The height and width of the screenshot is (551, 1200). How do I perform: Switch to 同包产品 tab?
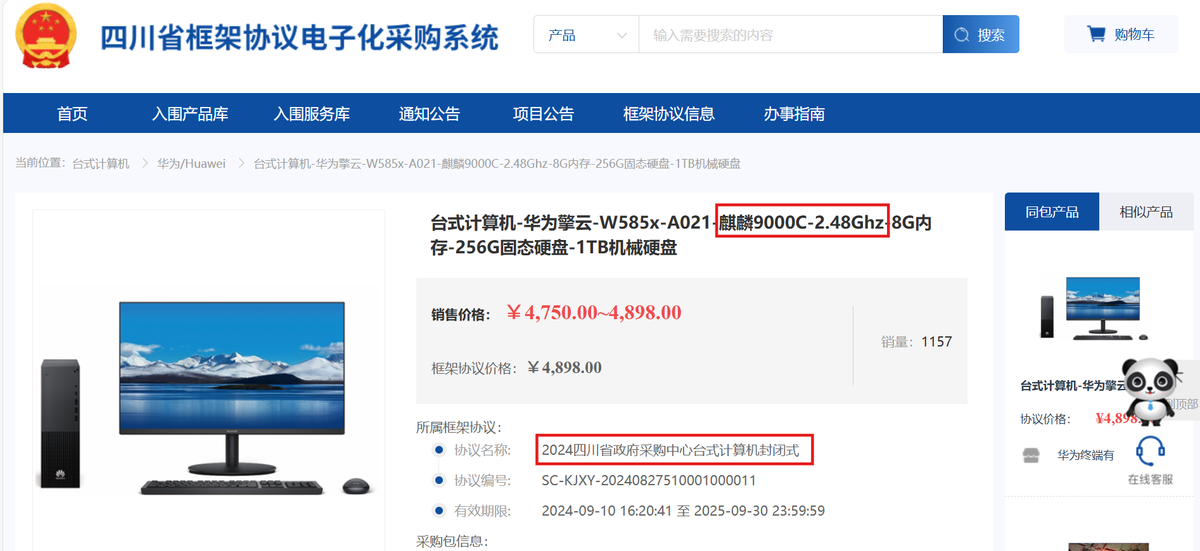click(x=1052, y=212)
